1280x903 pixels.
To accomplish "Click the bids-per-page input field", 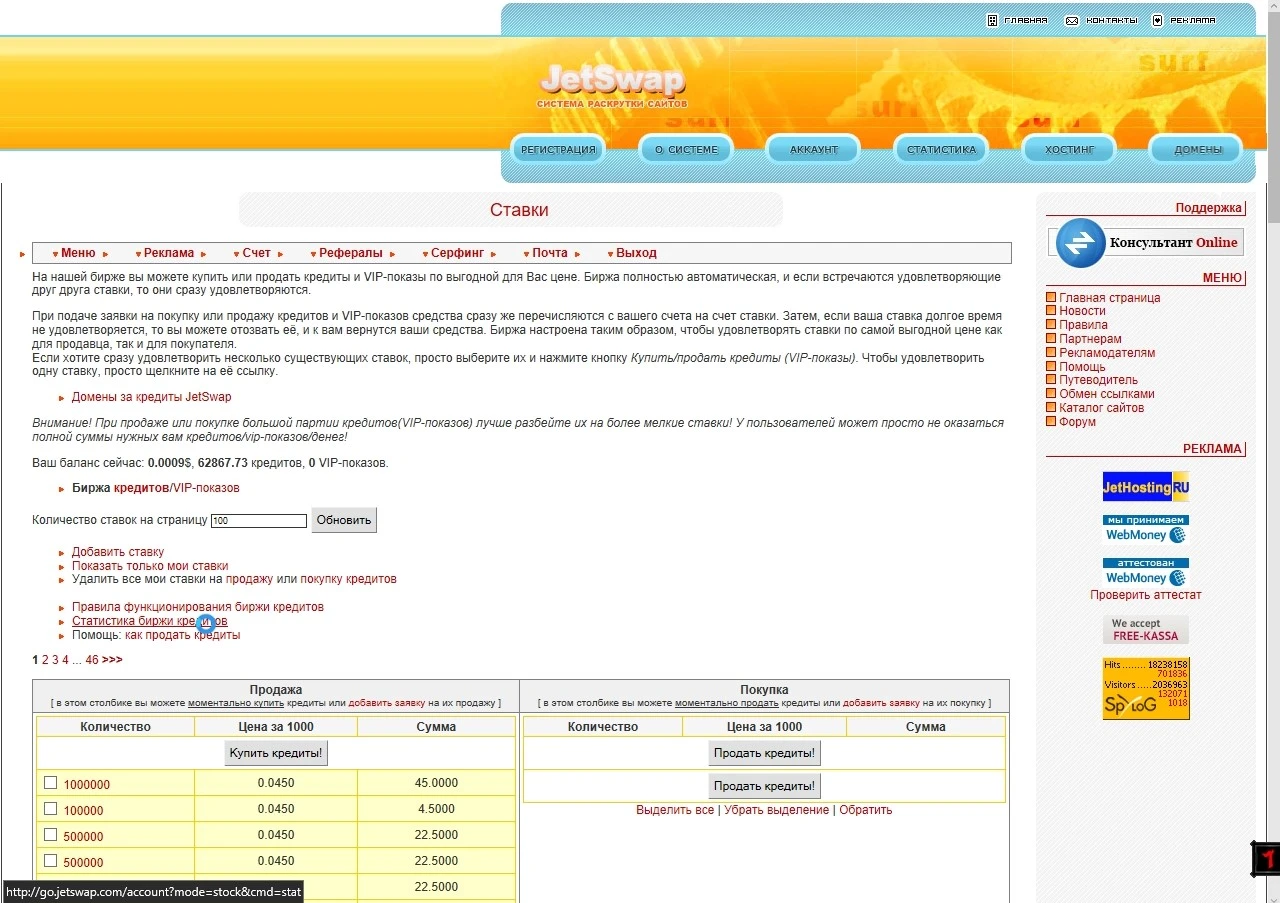I will (x=259, y=521).
